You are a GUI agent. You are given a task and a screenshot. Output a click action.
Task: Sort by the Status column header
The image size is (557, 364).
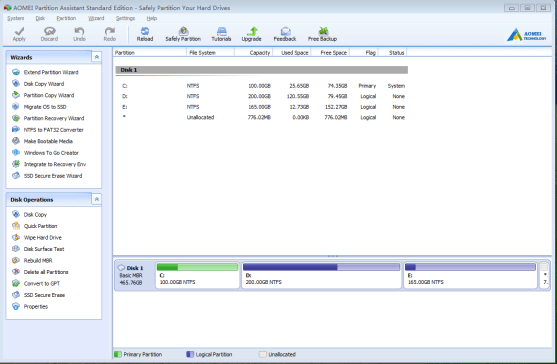393,53
